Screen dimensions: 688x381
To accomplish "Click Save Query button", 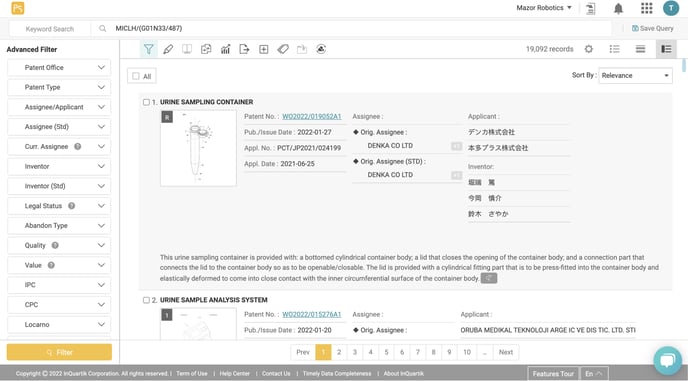I will (x=652, y=29).
